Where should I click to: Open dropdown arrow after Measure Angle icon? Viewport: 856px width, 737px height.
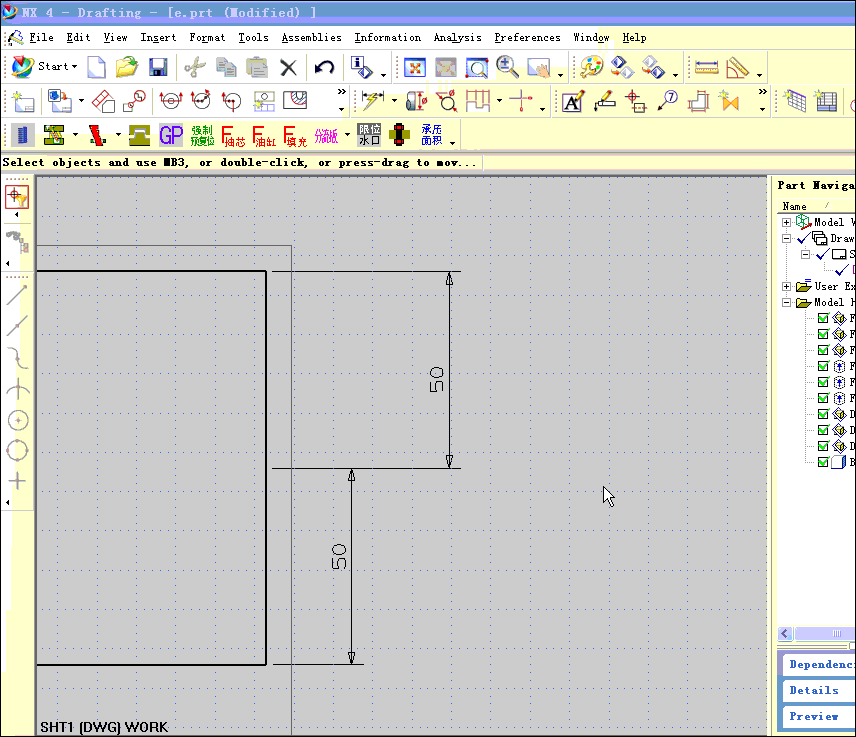(x=759, y=75)
